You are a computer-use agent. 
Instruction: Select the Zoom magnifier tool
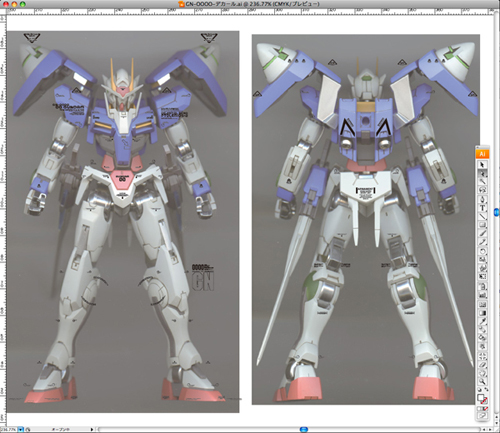[x=482, y=382]
